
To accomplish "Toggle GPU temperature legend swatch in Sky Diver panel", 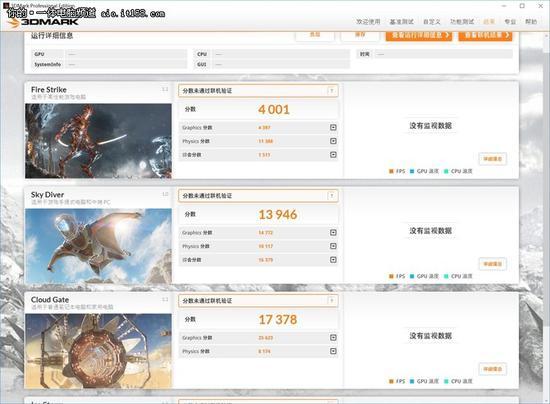I will [x=412, y=276].
